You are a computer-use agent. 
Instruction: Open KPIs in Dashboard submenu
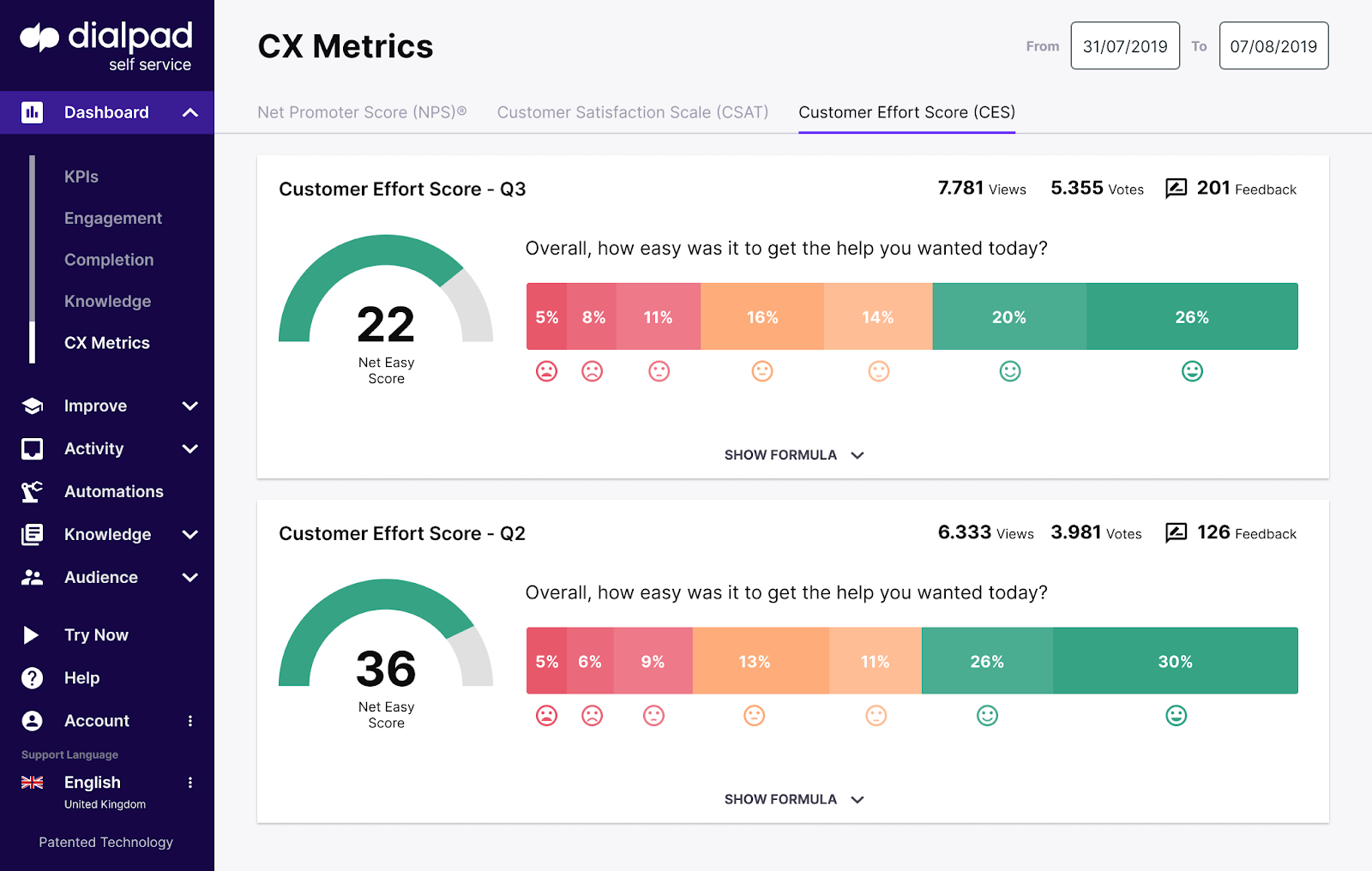point(81,177)
